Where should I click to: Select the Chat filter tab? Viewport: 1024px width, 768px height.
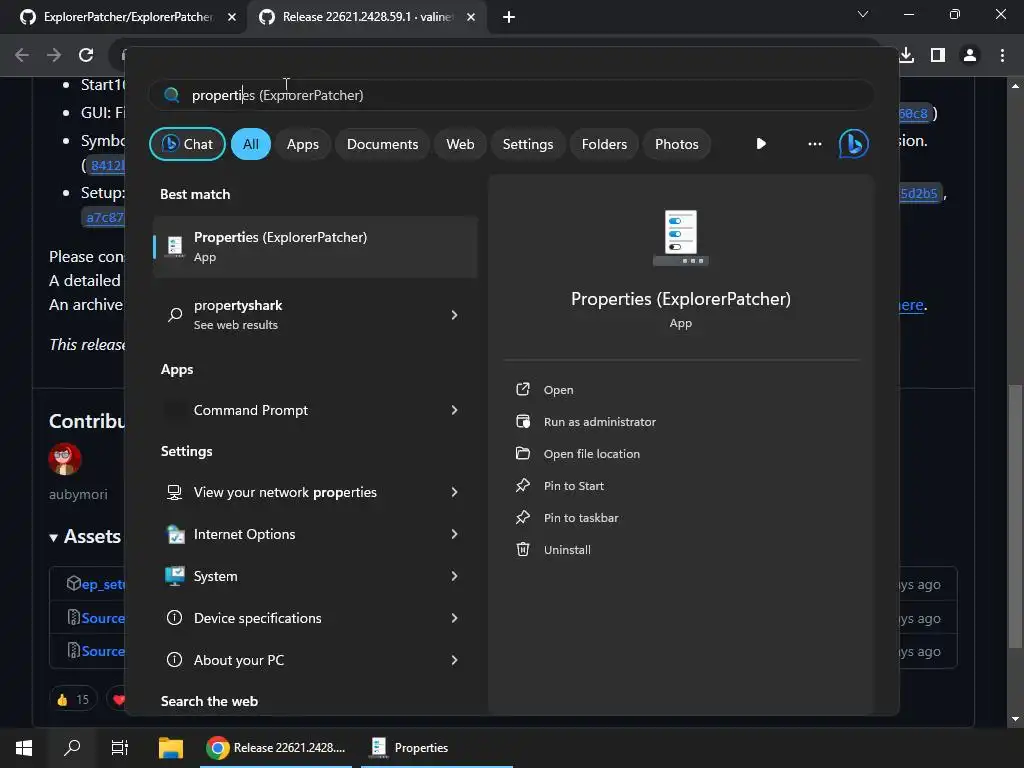point(187,144)
